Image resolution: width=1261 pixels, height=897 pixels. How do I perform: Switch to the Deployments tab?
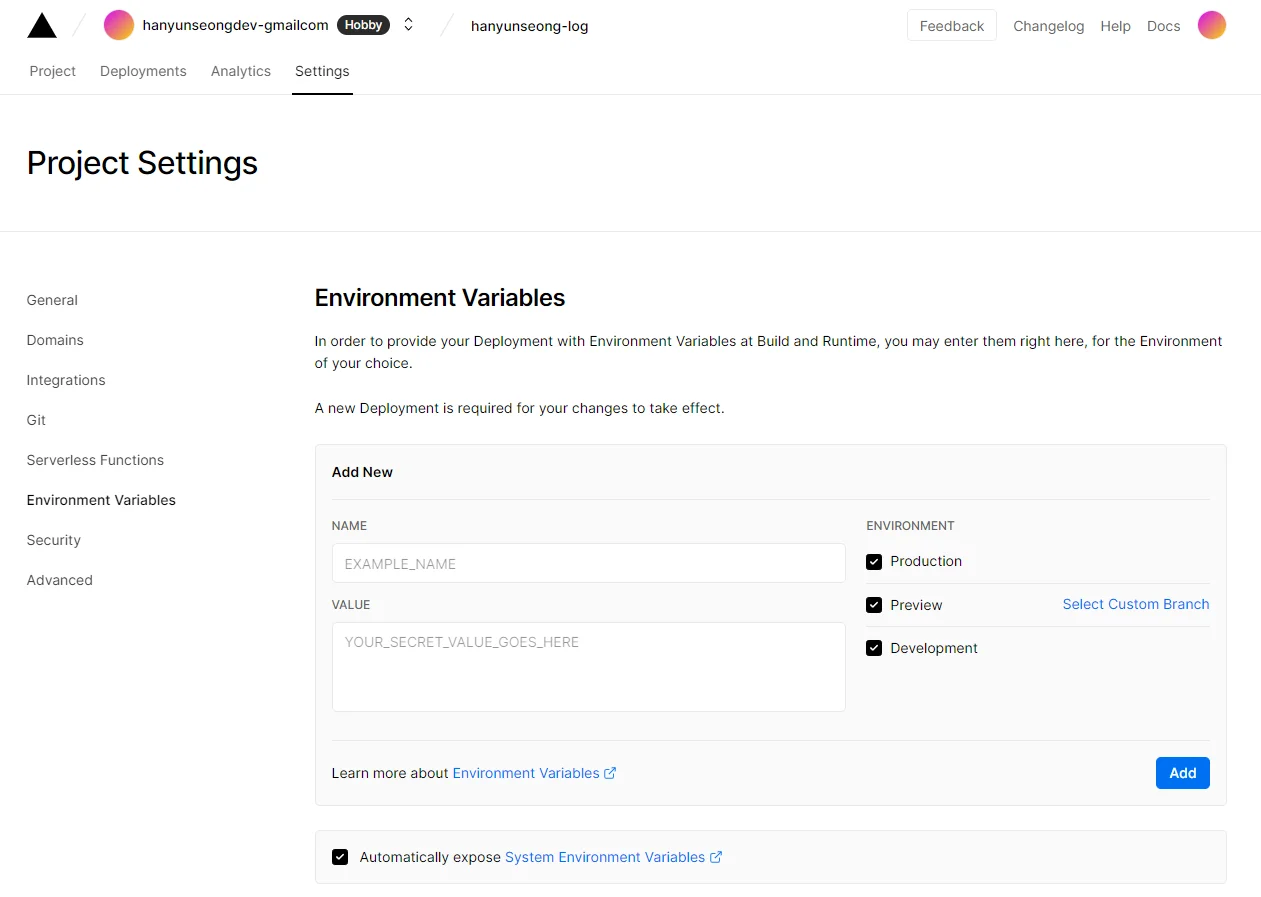143,71
